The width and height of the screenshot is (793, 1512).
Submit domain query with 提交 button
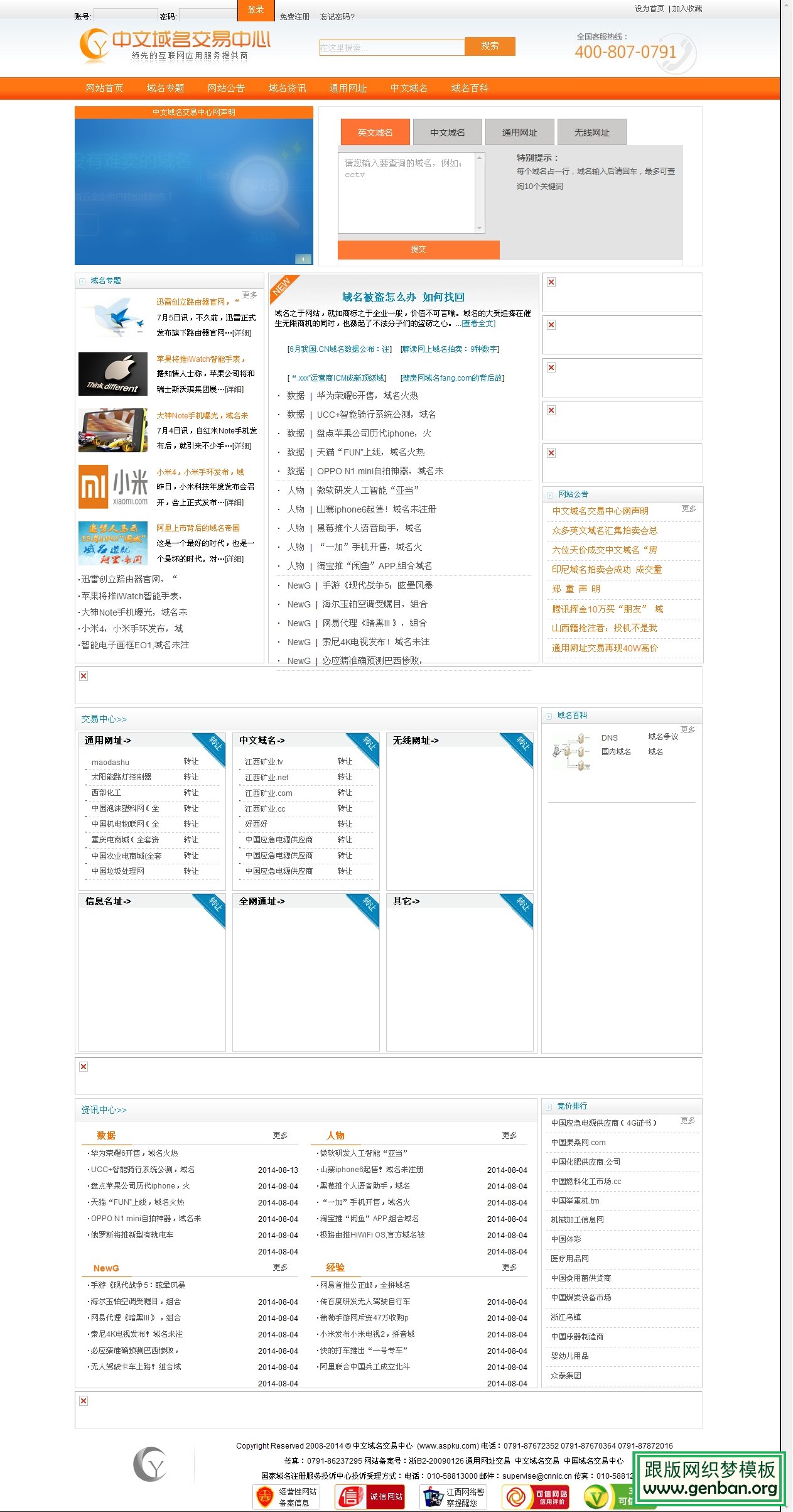pos(418,249)
